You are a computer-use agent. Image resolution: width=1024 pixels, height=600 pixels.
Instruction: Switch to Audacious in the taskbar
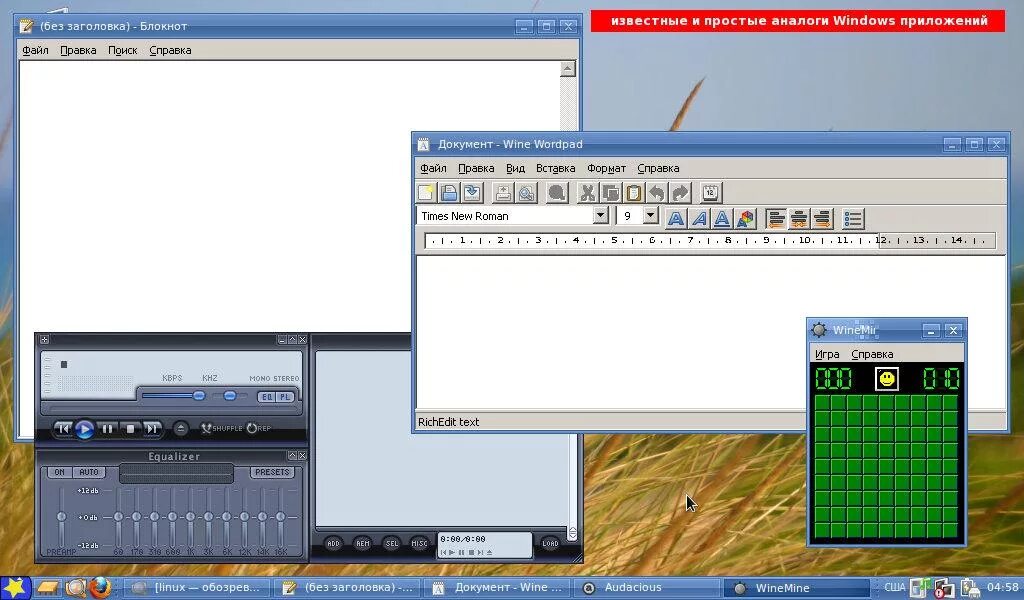pyautogui.click(x=648, y=588)
